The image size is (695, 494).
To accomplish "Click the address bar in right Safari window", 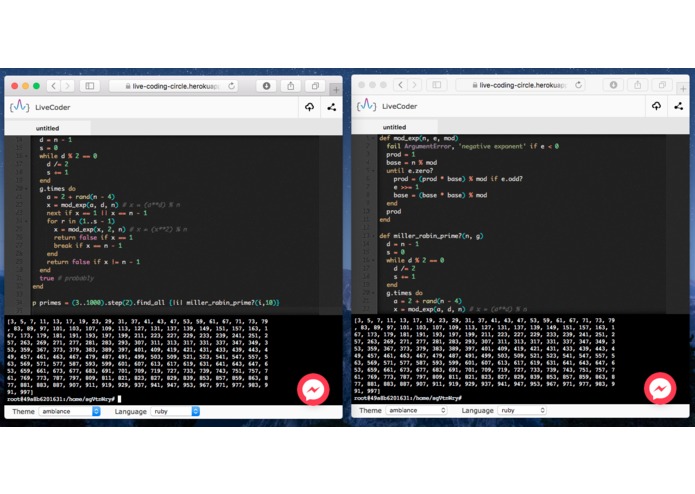I will coord(520,85).
